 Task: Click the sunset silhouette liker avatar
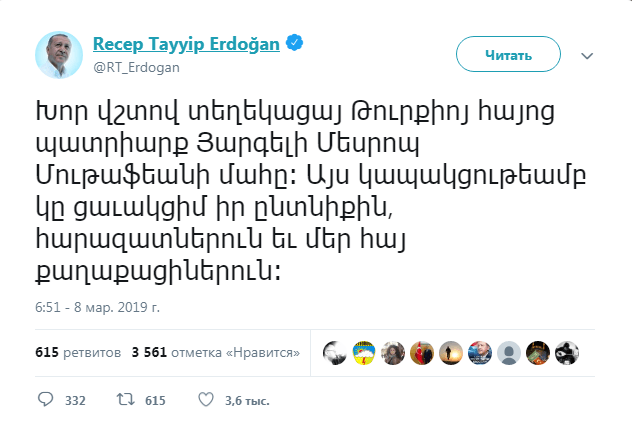point(451,352)
